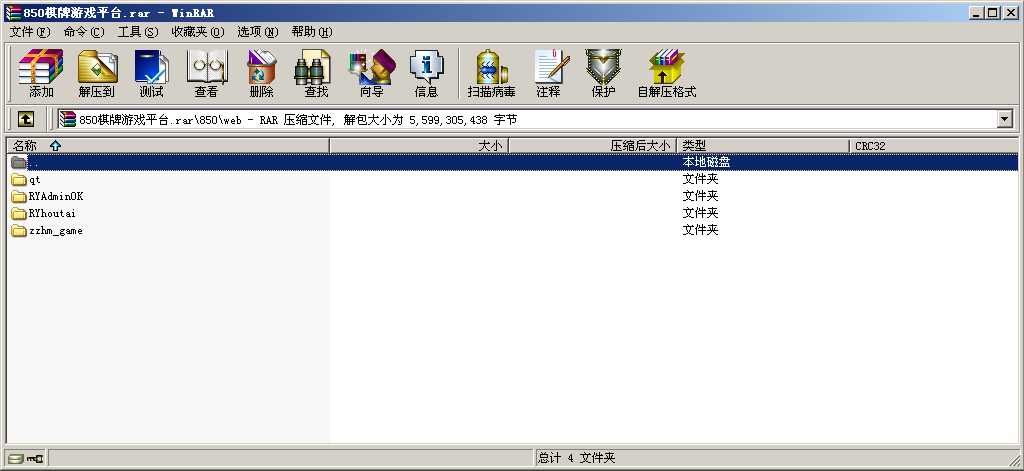The width and height of the screenshot is (1024, 471).
Task: Click the 查看 (View) toolbar icon
Action: click(x=206, y=66)
